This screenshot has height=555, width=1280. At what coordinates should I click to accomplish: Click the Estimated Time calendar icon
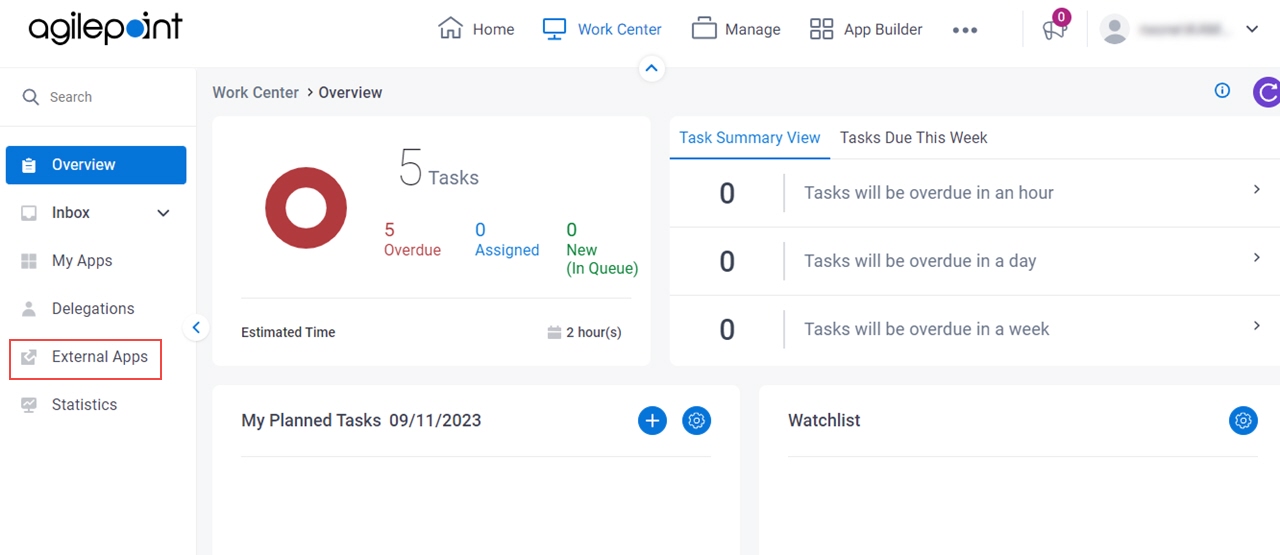point(554,332)
